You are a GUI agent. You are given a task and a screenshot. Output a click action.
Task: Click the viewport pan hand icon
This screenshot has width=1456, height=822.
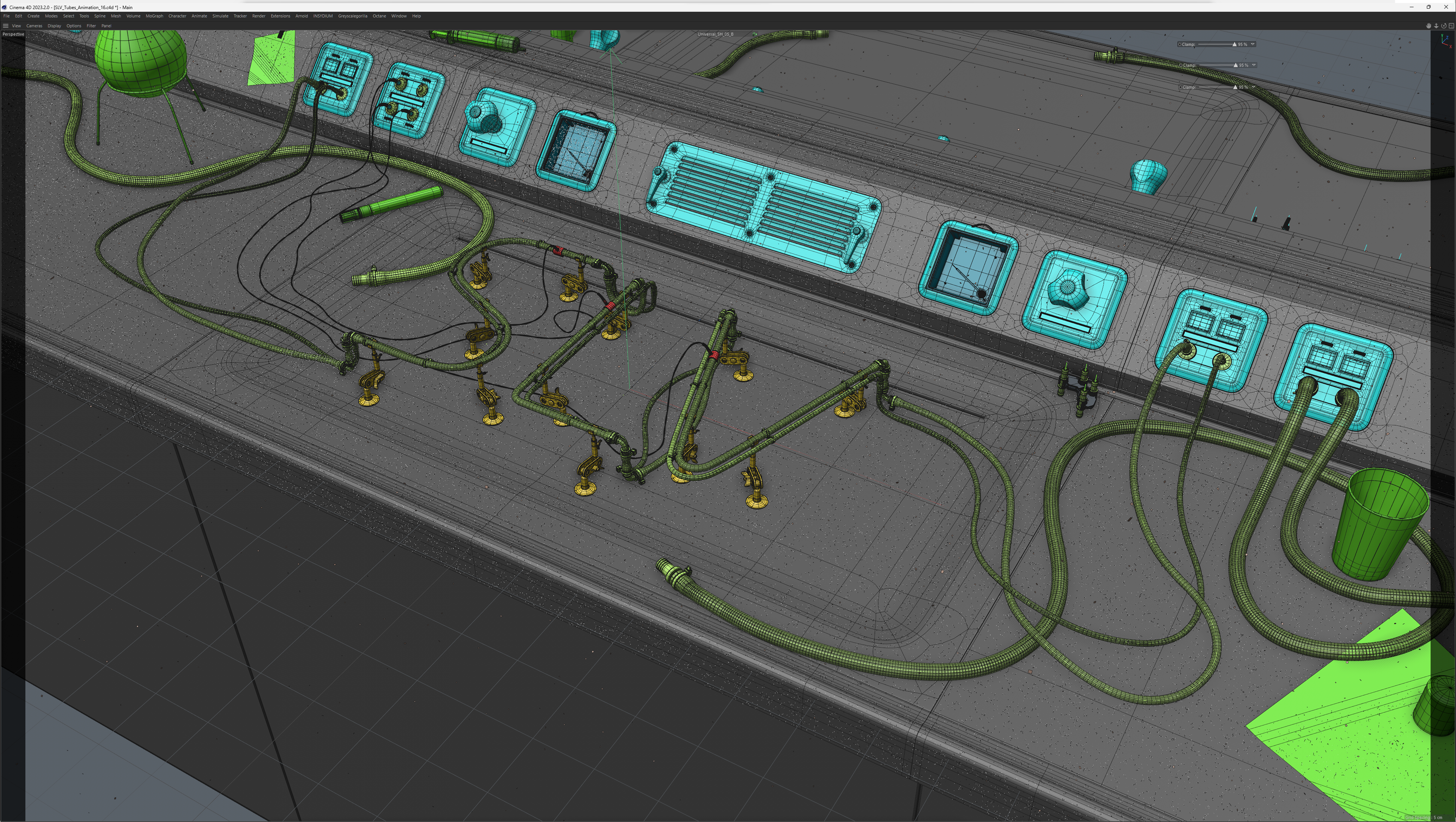1429,26
